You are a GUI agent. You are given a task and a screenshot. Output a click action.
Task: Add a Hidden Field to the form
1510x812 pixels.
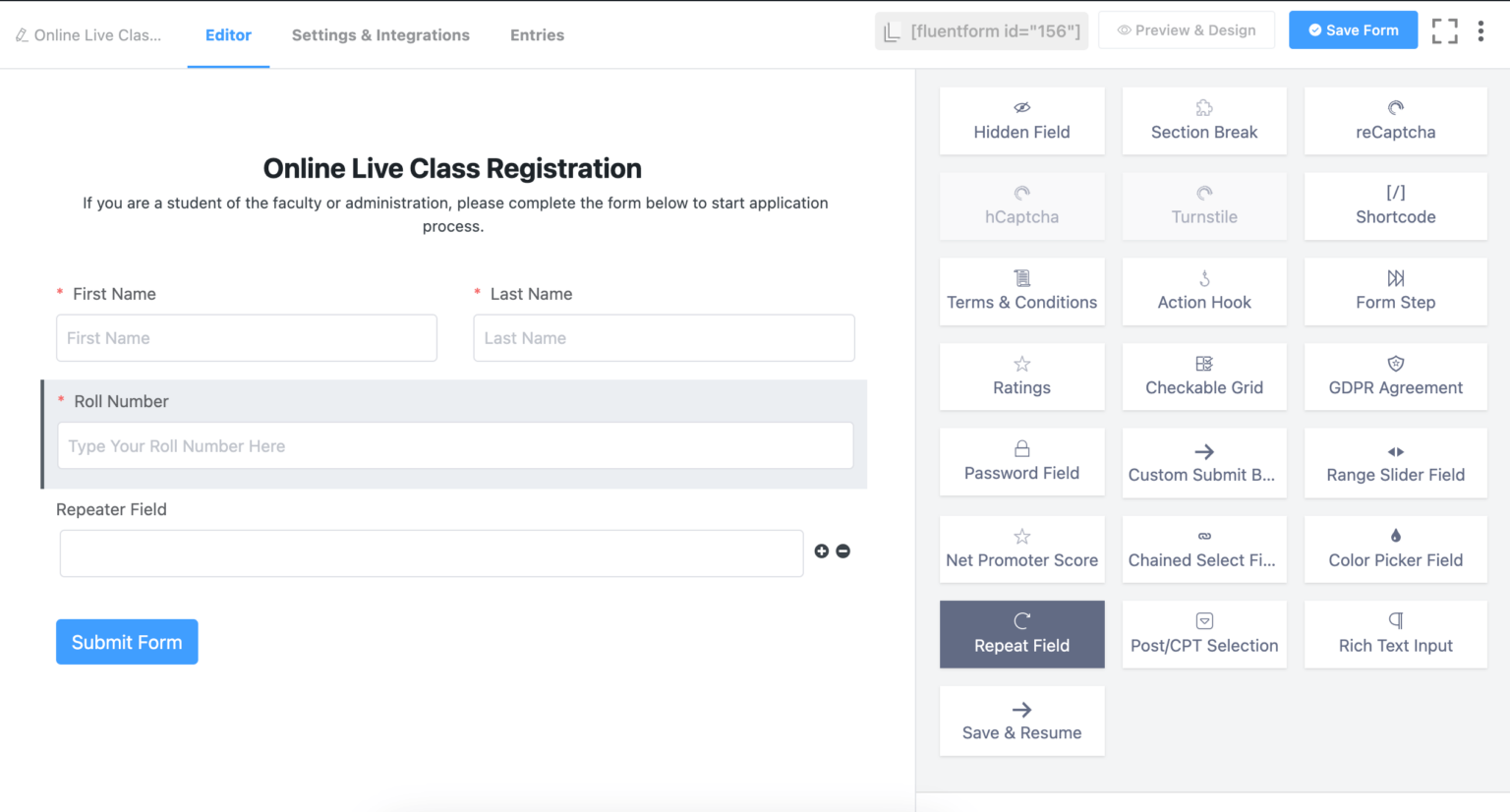(1021, 120)
